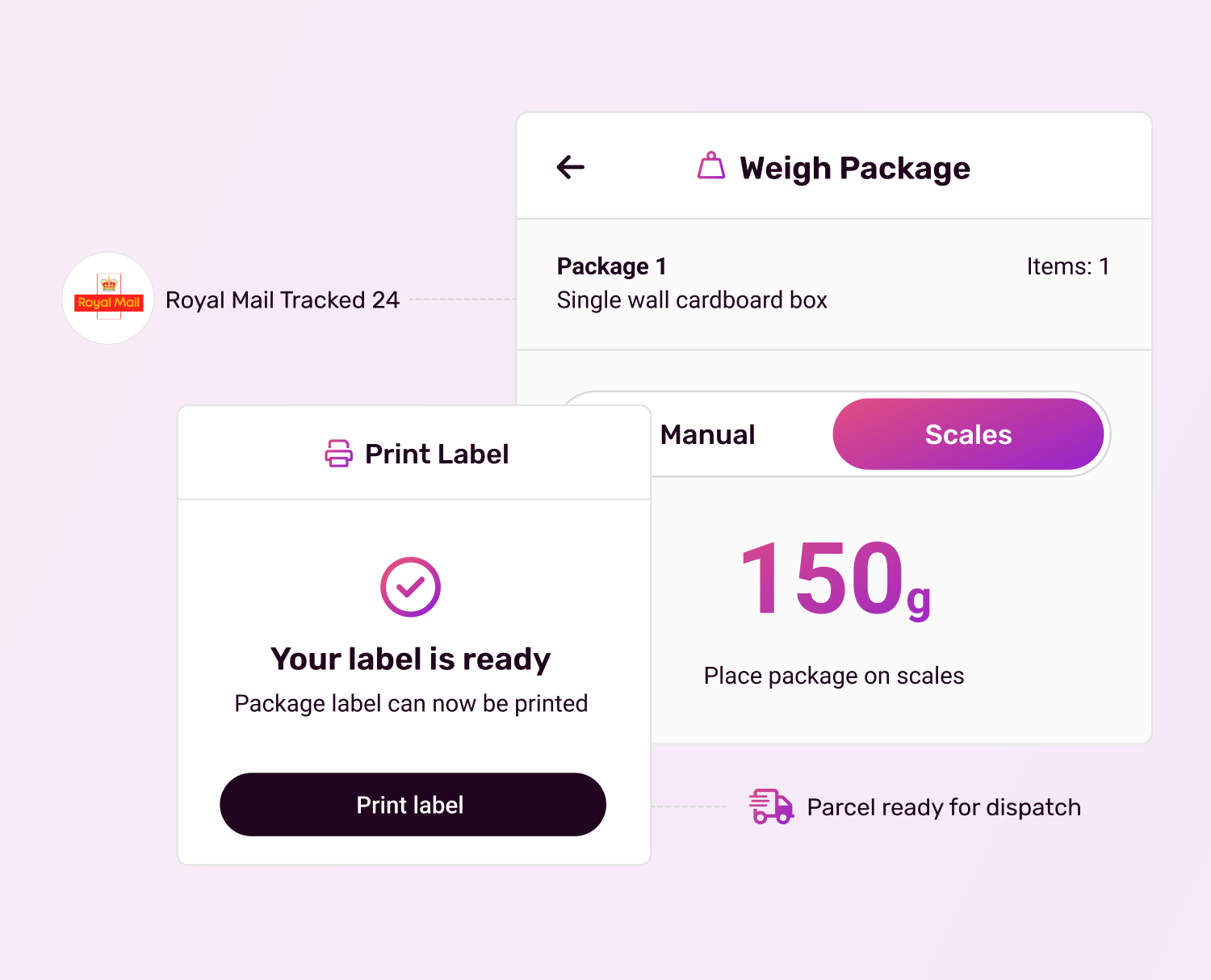The height and width of the screenshot is (980, 1211).
Task: Select the Package 1 row
Action: tap(834, 284)
